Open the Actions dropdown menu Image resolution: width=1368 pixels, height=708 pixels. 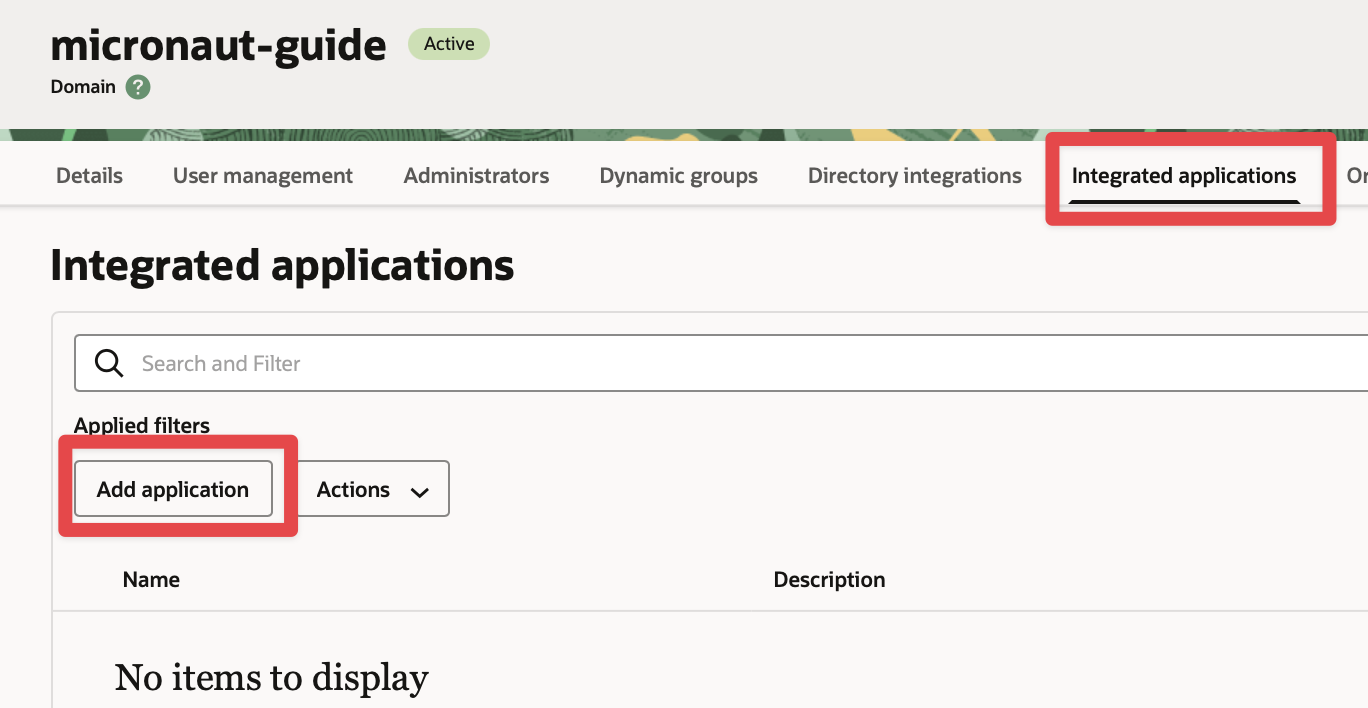click(x=373, y=489)
